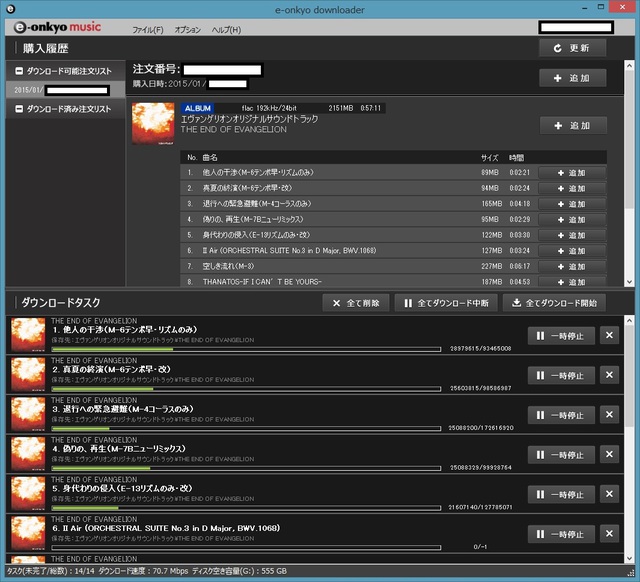Click the refresh 更新 button

[x=572, y=48]
